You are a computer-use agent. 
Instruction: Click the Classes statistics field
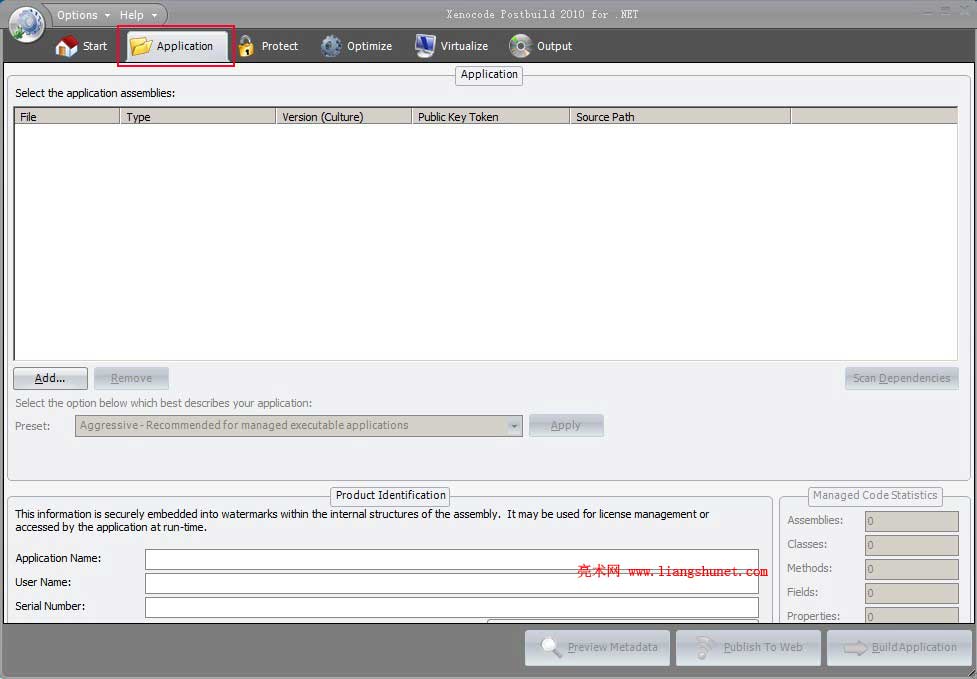pyautogui.click(x=912, y=545)
